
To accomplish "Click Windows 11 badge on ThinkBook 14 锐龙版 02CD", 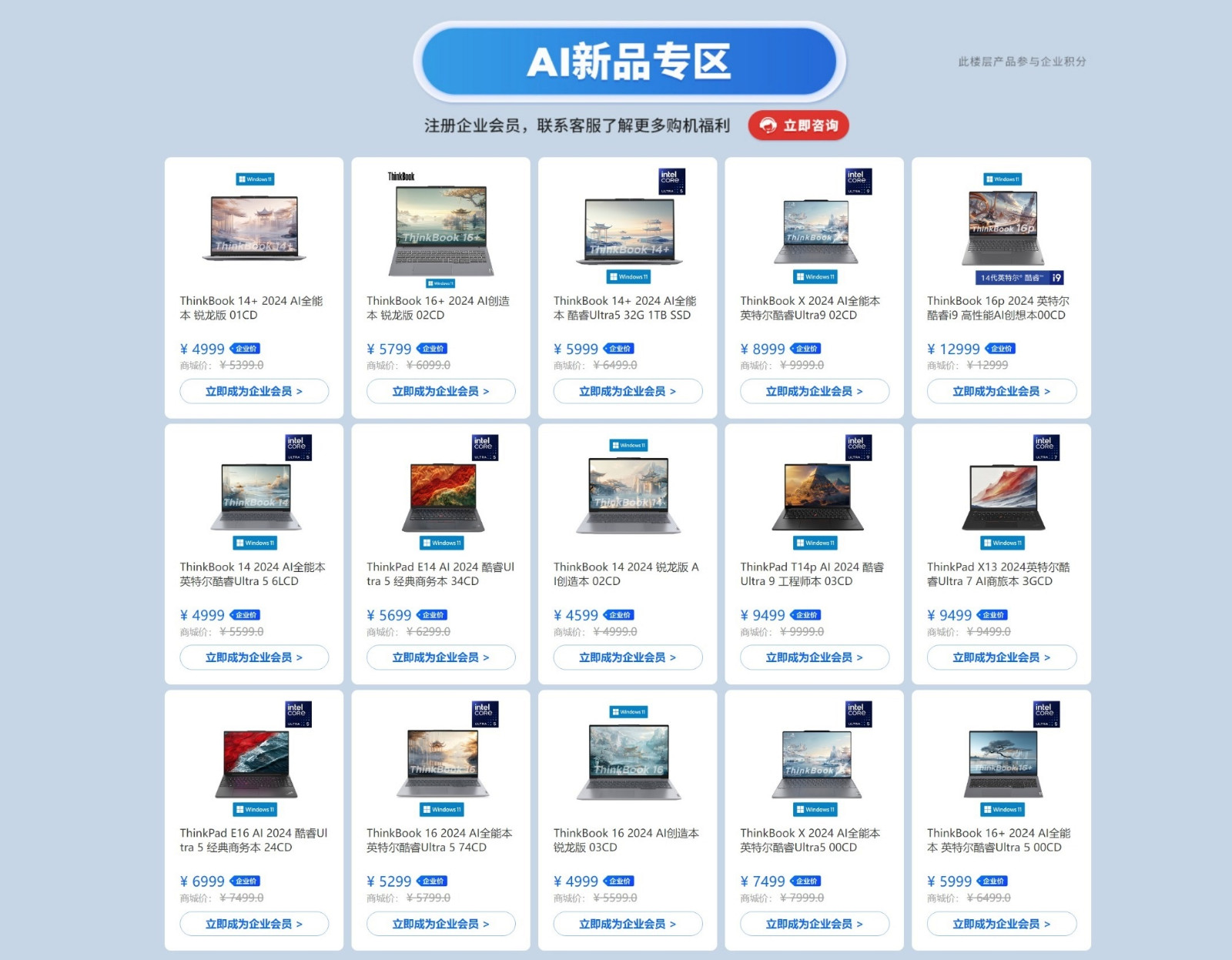I will coord(629,446).
